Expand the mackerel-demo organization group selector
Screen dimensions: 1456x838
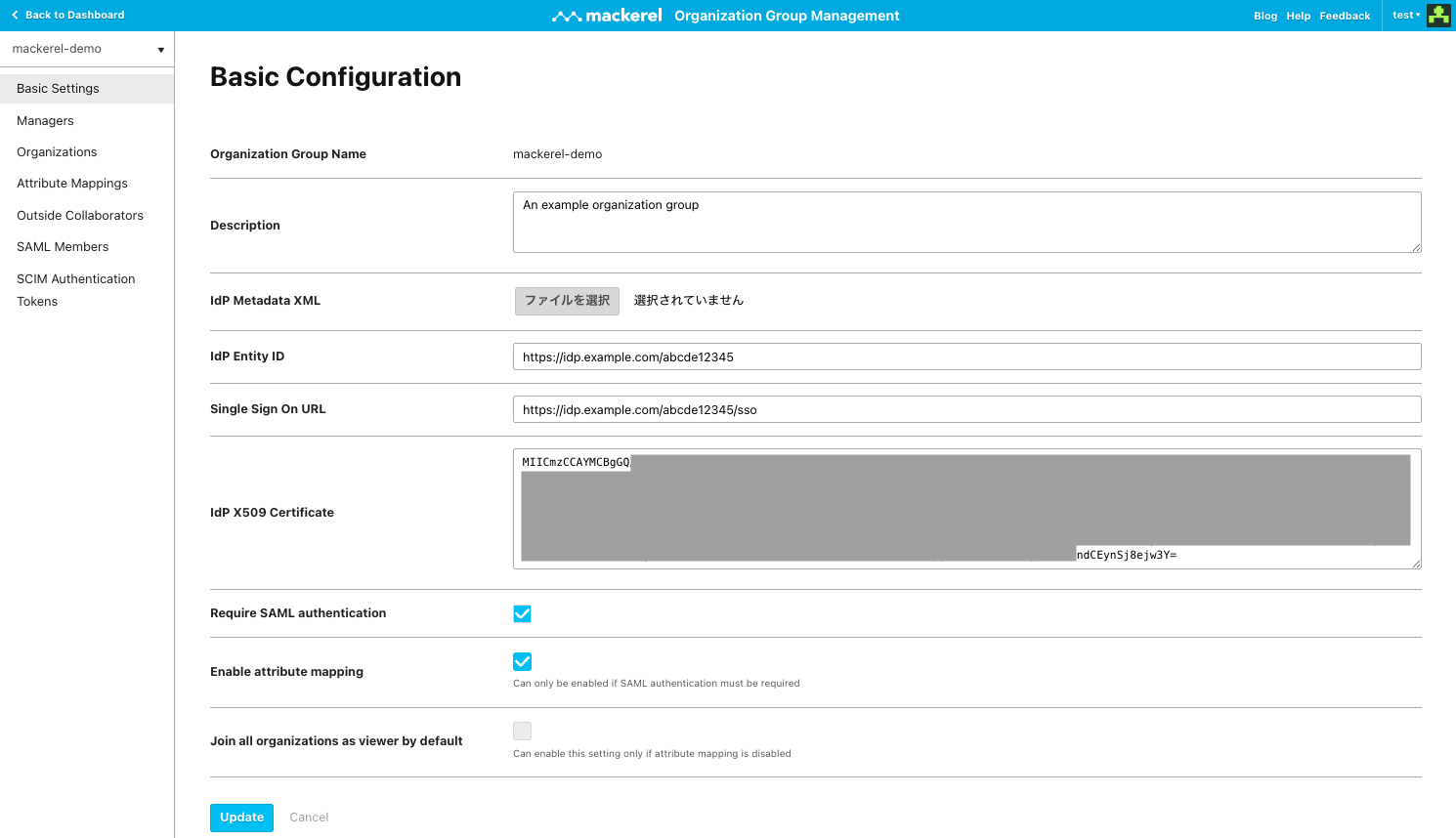pyautogui.click(x=87, y=49)
